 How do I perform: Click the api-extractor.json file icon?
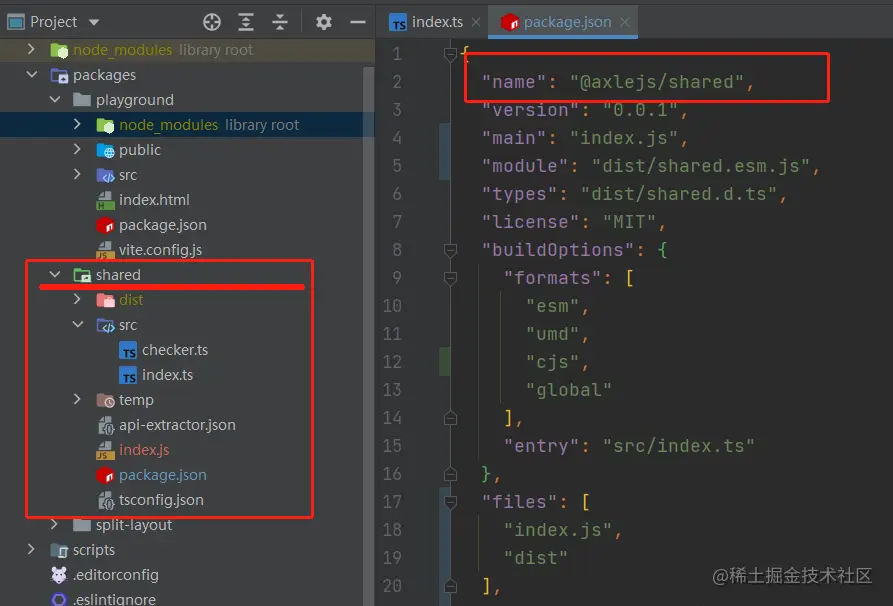[x=106, y=425]
